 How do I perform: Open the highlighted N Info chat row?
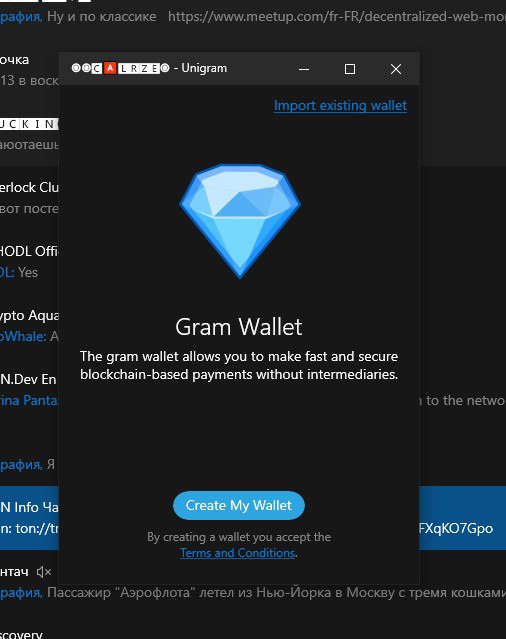pyautogui.click(x=29, y=518)
